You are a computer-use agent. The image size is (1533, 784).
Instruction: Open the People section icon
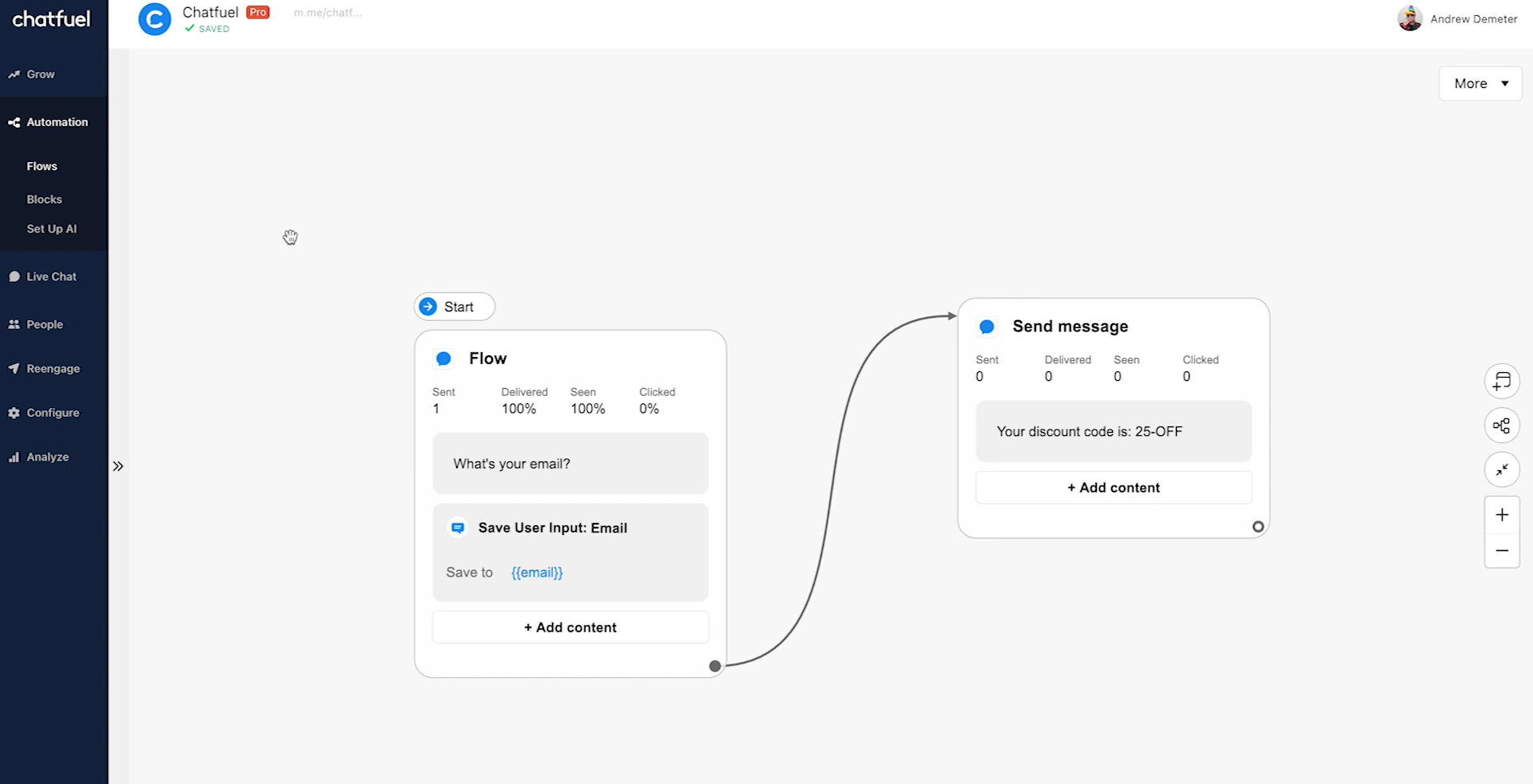[x=14, y=324]
